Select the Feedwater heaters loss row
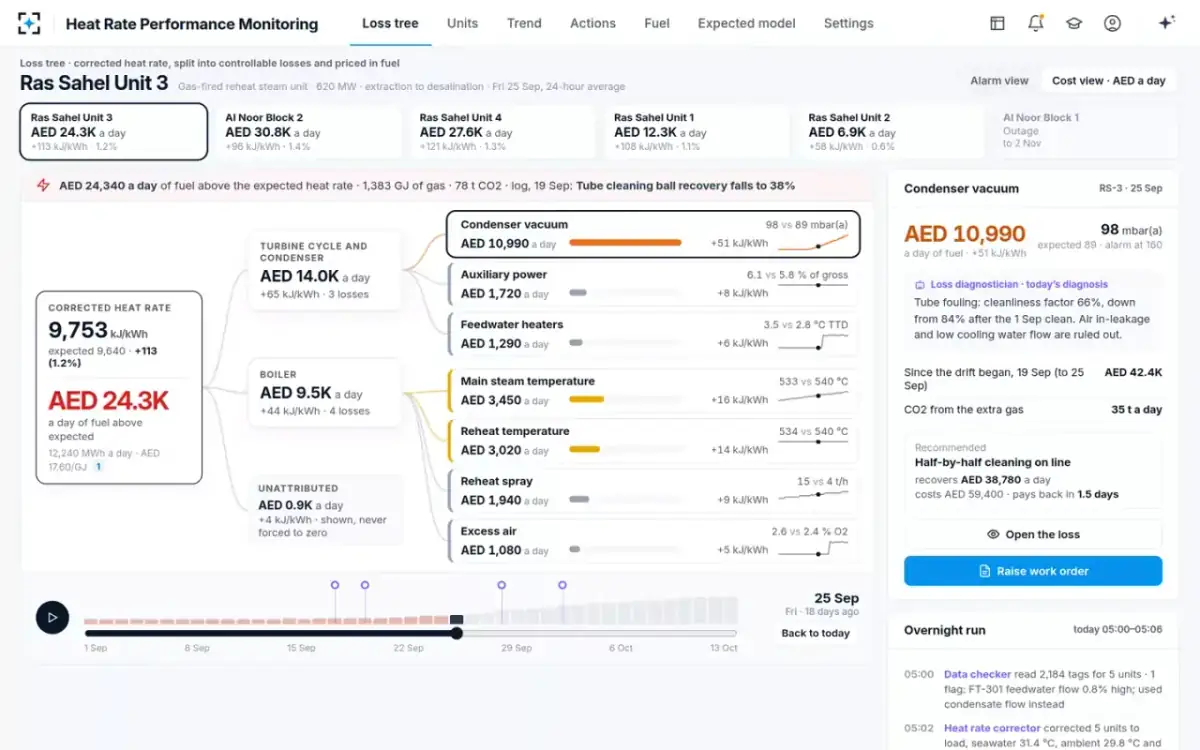Screen dimensions: 1200x750 tap(653, 334)
